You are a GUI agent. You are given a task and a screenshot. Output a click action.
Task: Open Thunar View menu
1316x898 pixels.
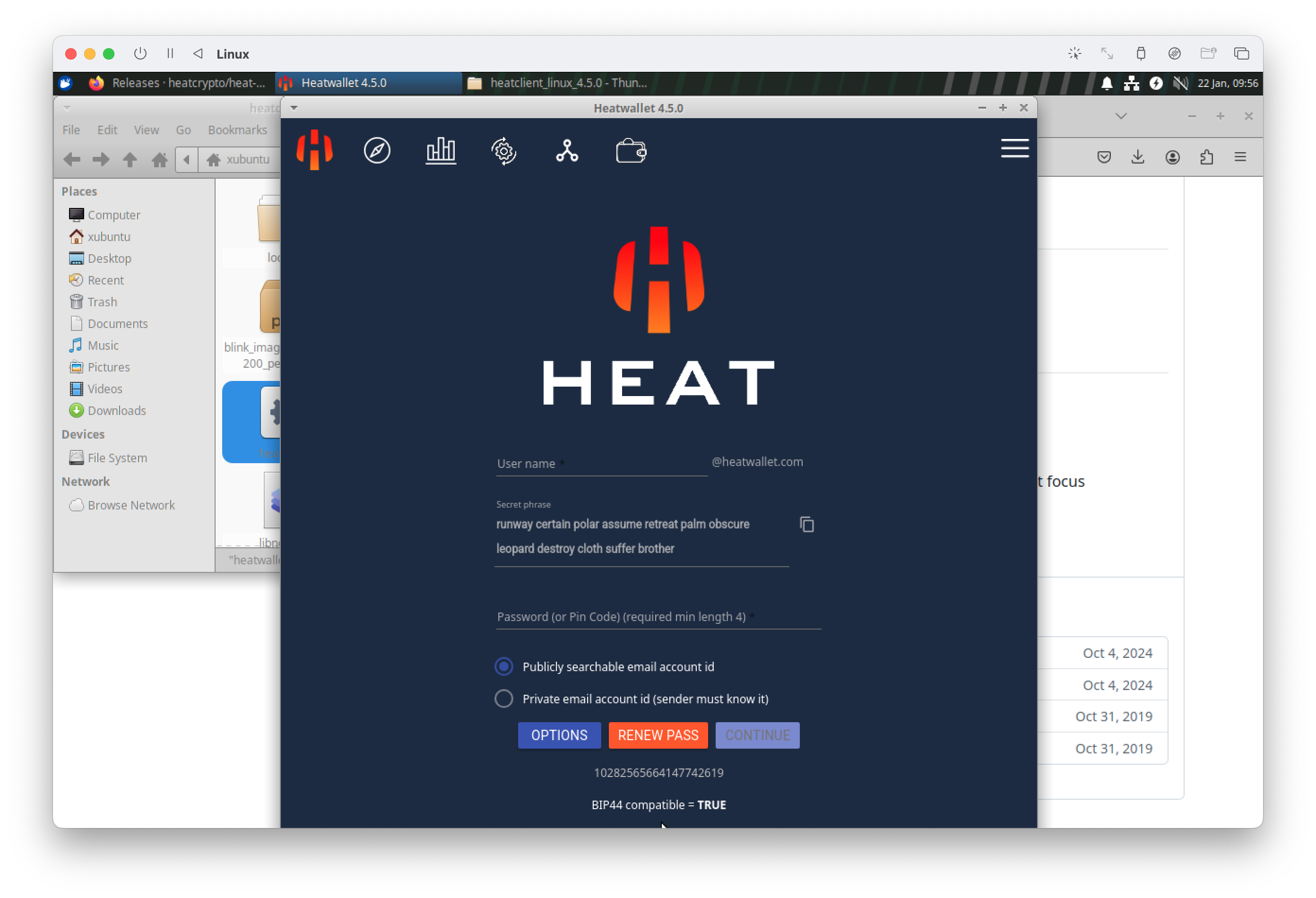[146, 130]
